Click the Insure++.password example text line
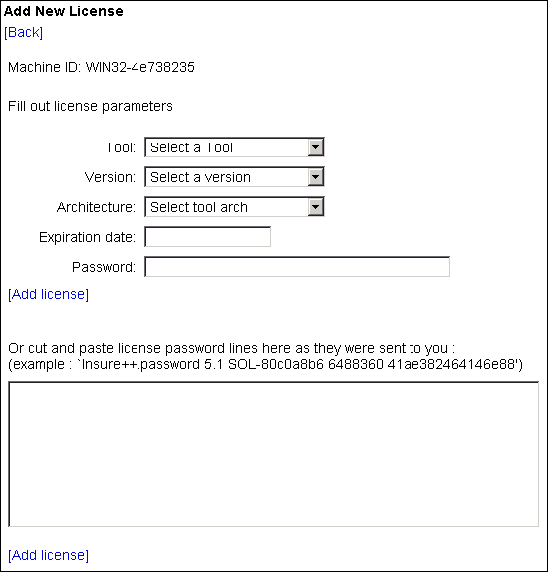This screenshot has height=572, width=548. [265, 364]
